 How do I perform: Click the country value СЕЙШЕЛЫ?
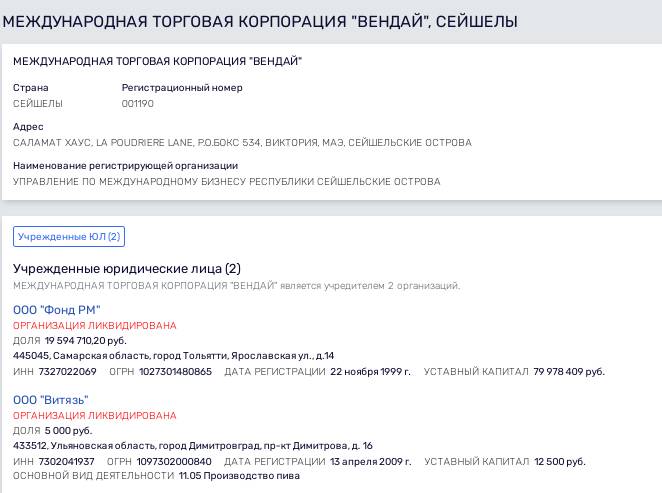pos(38,103)
